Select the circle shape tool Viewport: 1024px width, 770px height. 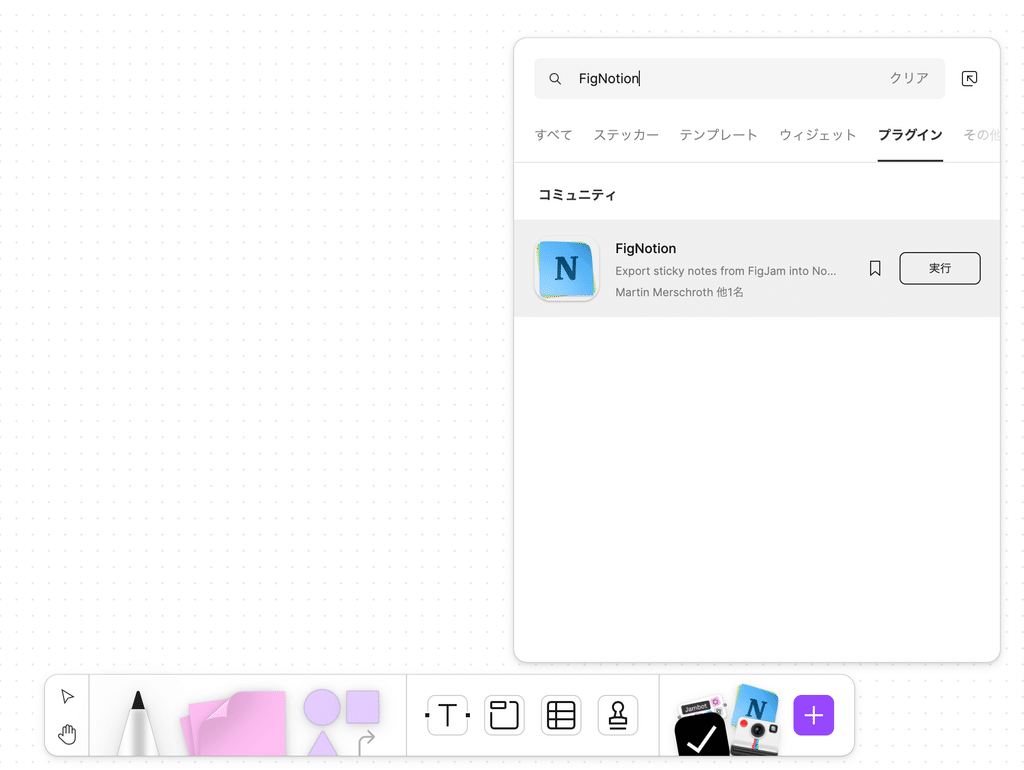tap(322, 707)
